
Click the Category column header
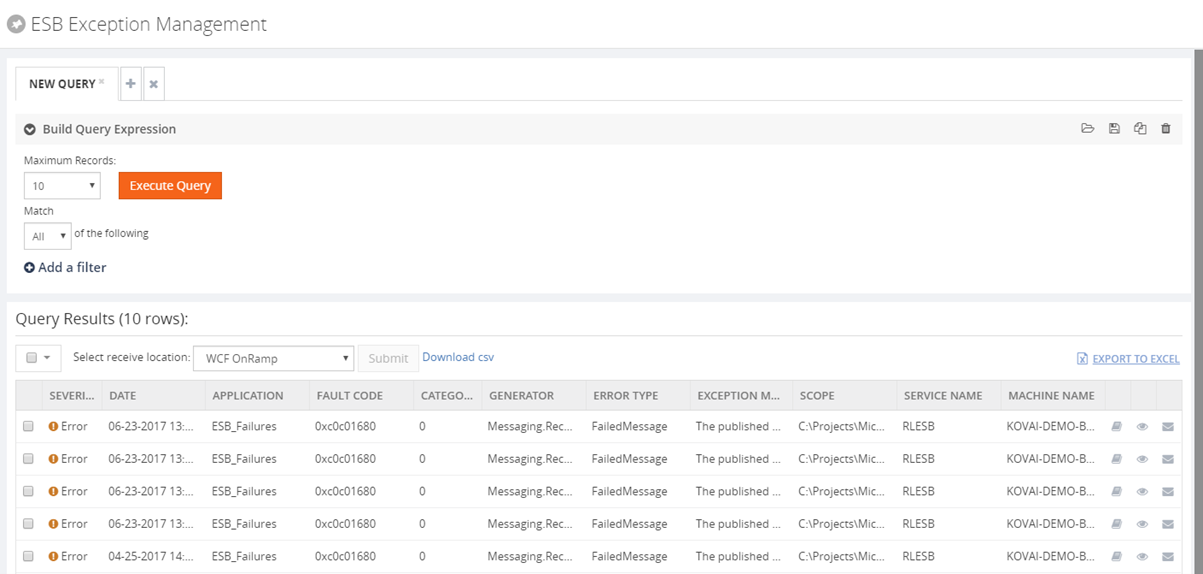[447, 396]
